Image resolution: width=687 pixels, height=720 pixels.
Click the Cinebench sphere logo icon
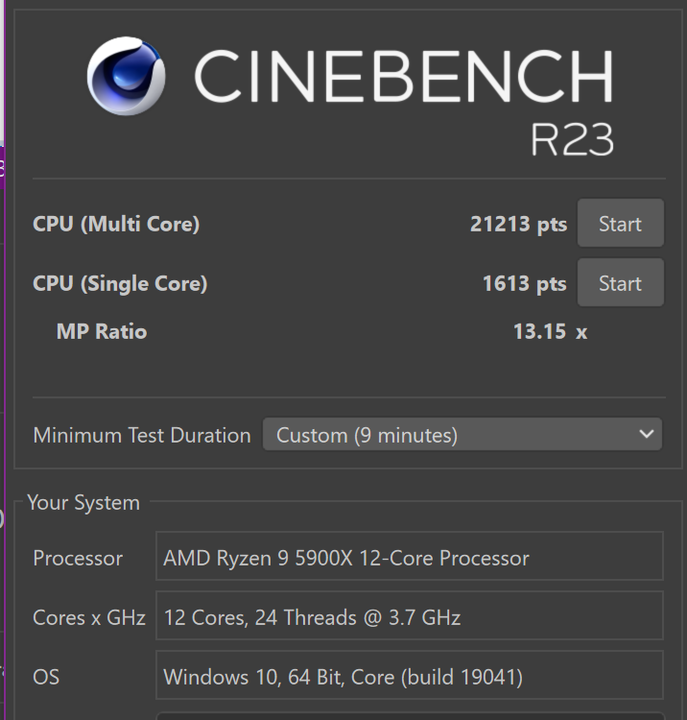(x=126, y=76)
